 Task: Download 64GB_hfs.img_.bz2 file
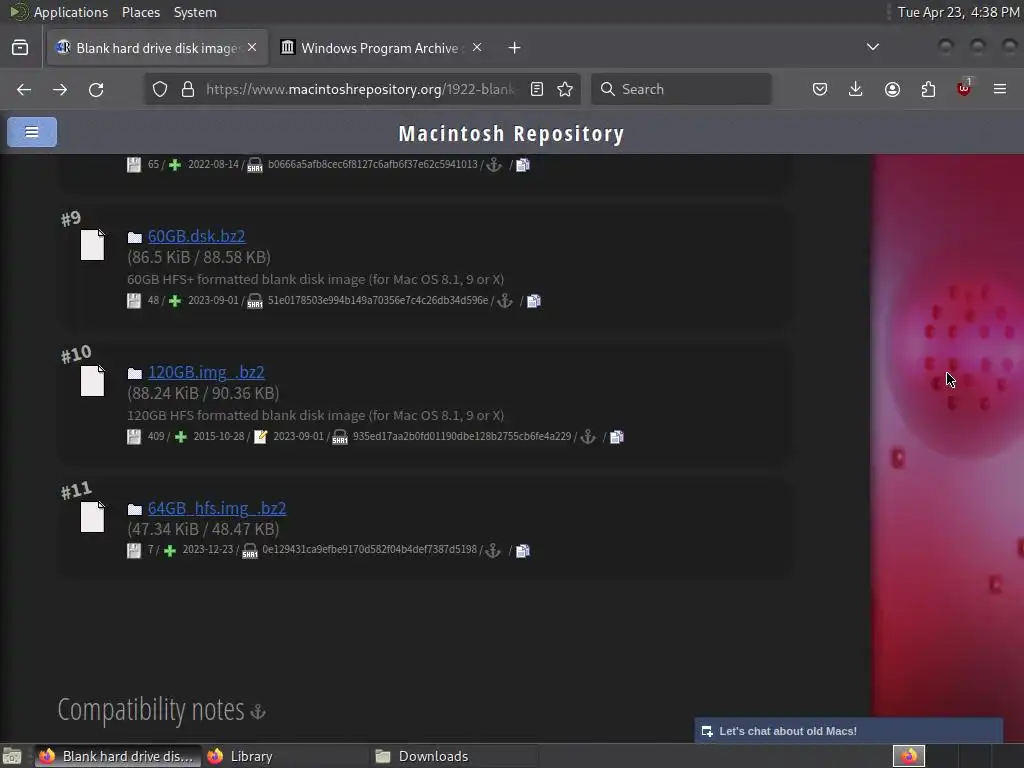click(217, 508)
